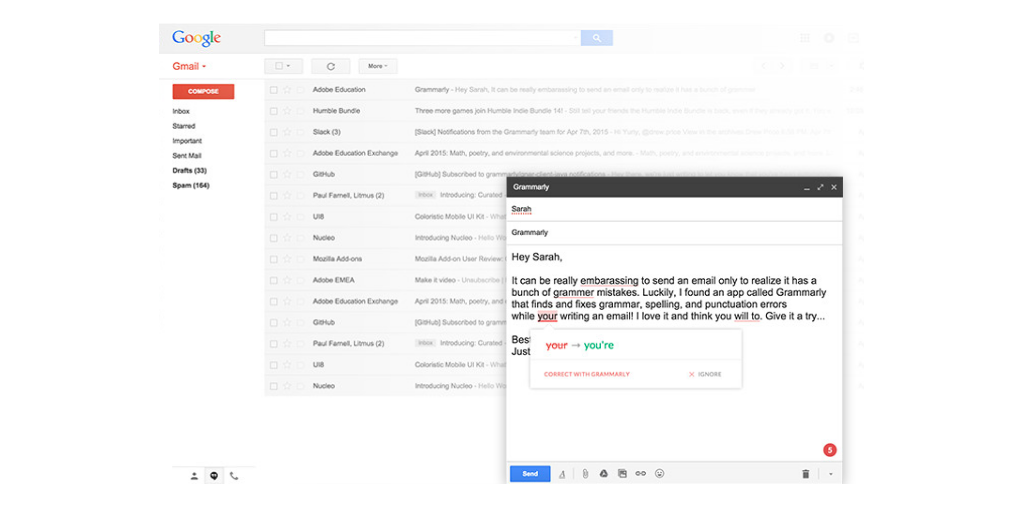Click the insert photo icon
The width and height of the screenshot is (1024, 512).
pyautogui.click(x=622, y=474)
